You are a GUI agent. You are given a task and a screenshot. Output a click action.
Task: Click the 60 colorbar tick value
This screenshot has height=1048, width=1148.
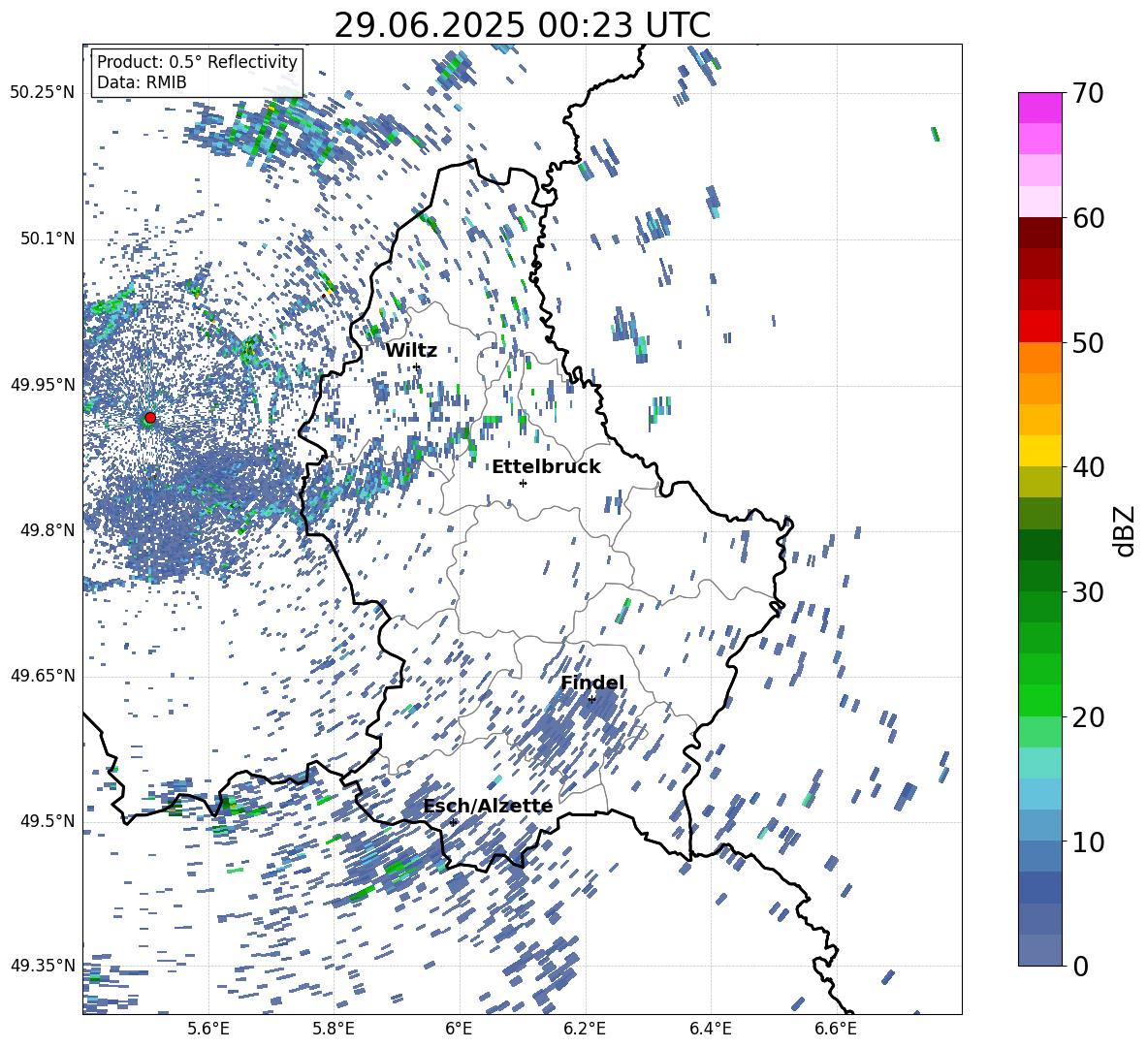(1088, 218)
